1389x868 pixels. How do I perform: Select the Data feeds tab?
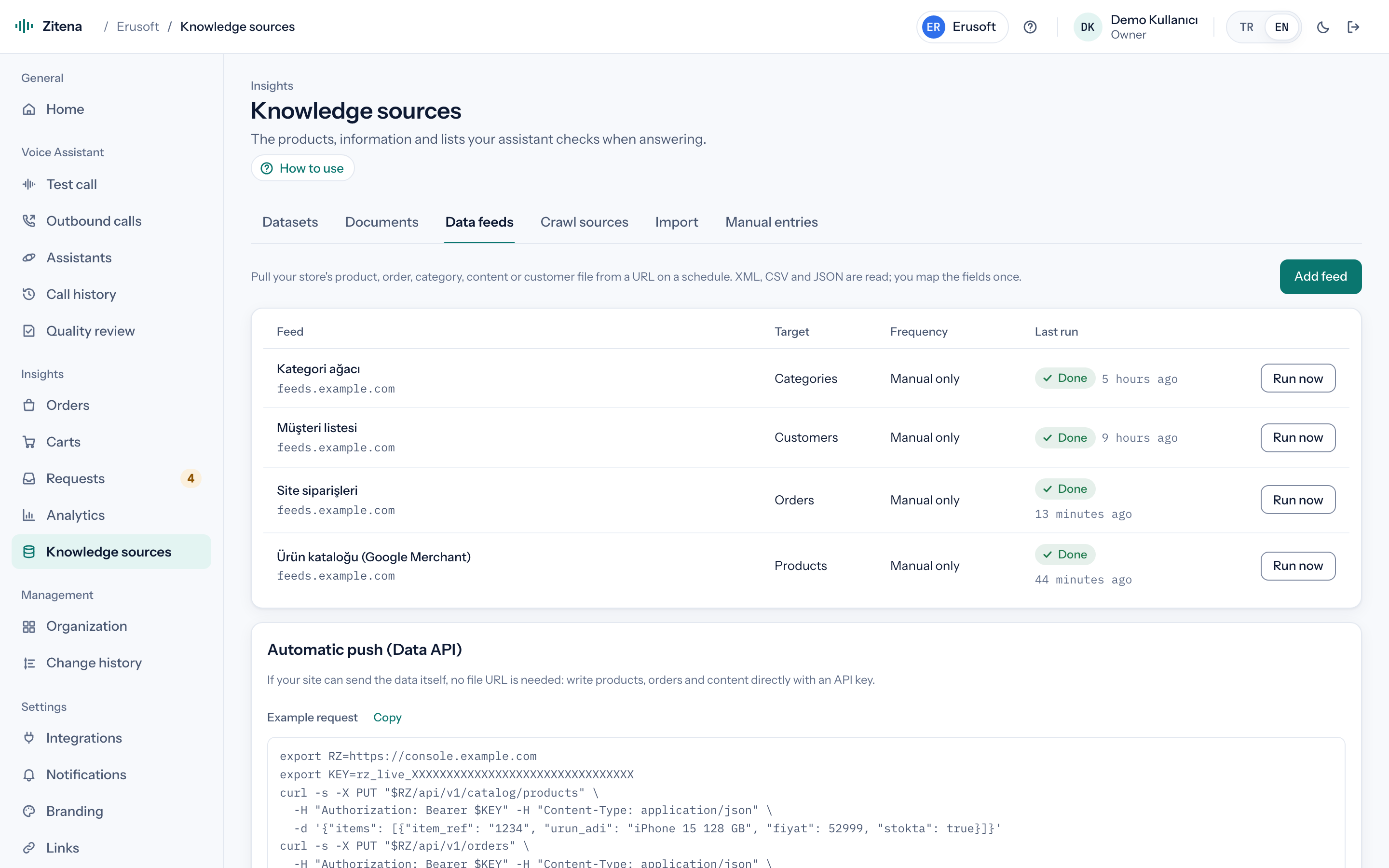(x=479, y=222)
